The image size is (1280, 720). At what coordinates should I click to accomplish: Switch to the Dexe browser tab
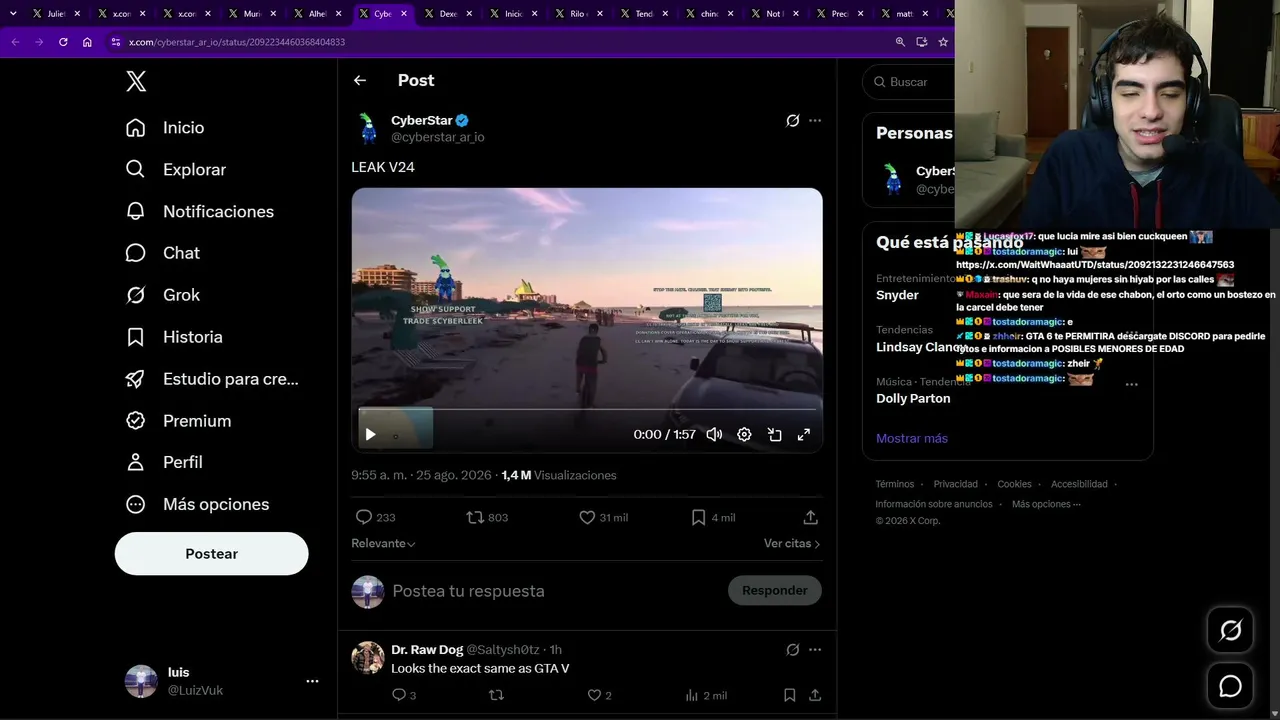pos(447,14)
